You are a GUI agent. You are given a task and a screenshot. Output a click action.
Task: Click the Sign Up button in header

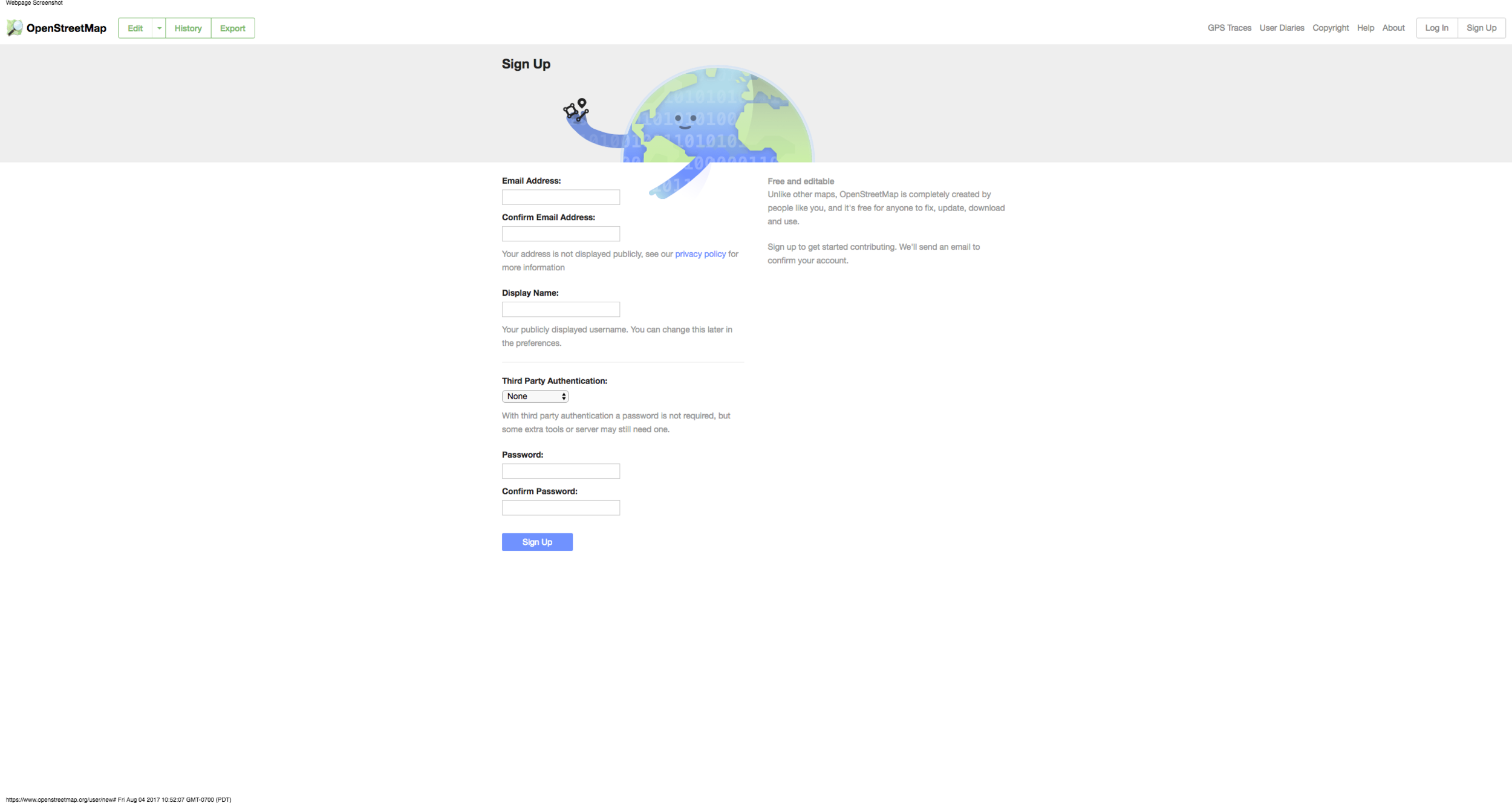coord(1481,28)
